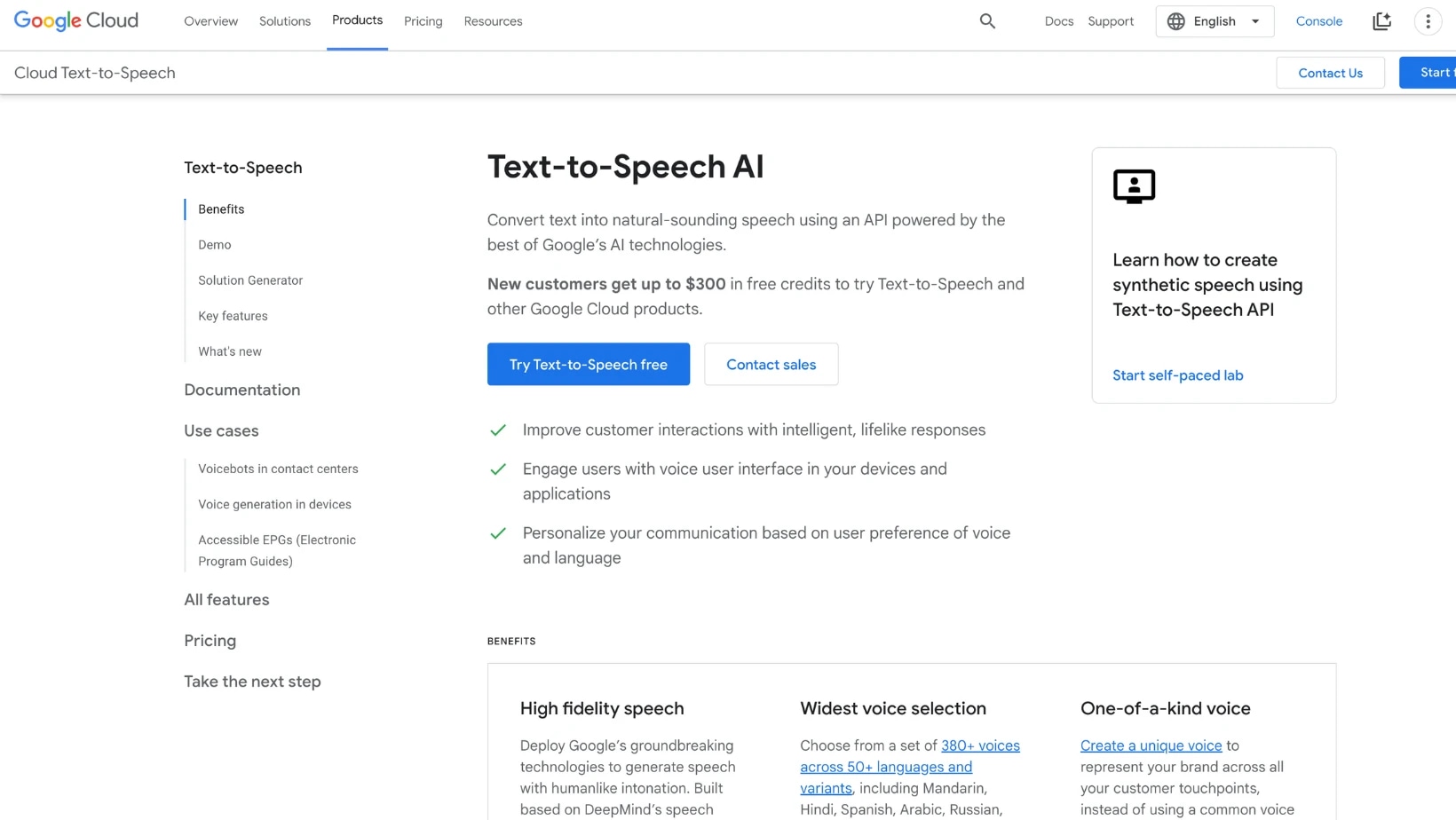Click the 'Personalize your communication' bullet text

click(x=766, y=545)
